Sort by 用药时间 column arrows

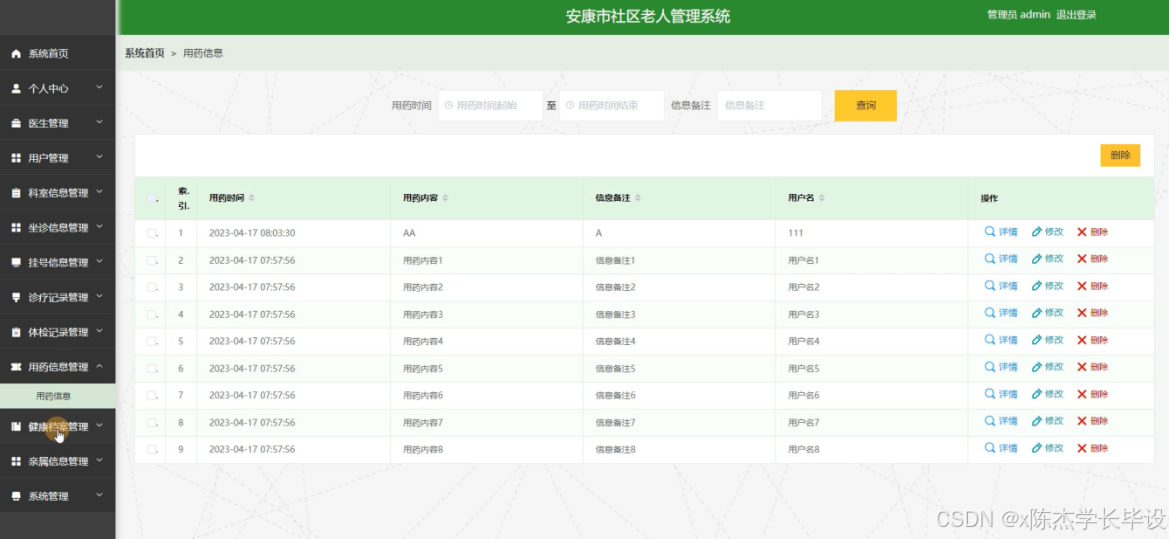tap(251, 198)
